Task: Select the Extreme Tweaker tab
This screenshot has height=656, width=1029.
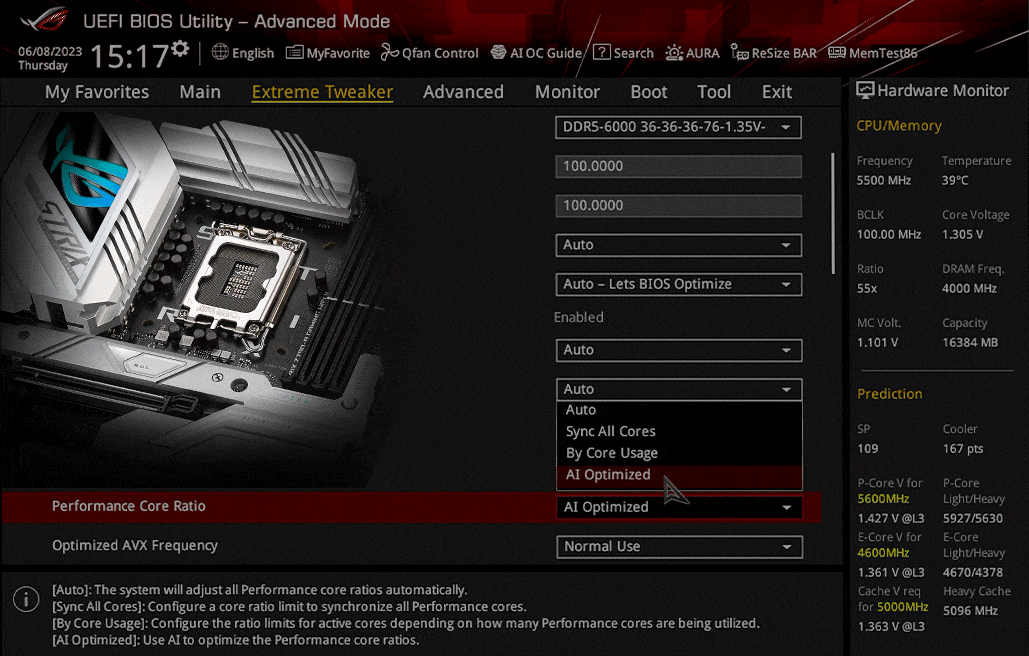Action: pyautogui.click(x=322, y=92)
